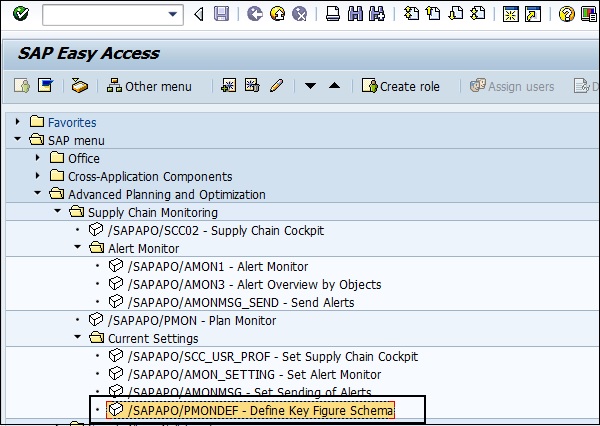This screenshot has height=426, width=600.
Task: Expand the Office folder arrow
Action: 38,157
